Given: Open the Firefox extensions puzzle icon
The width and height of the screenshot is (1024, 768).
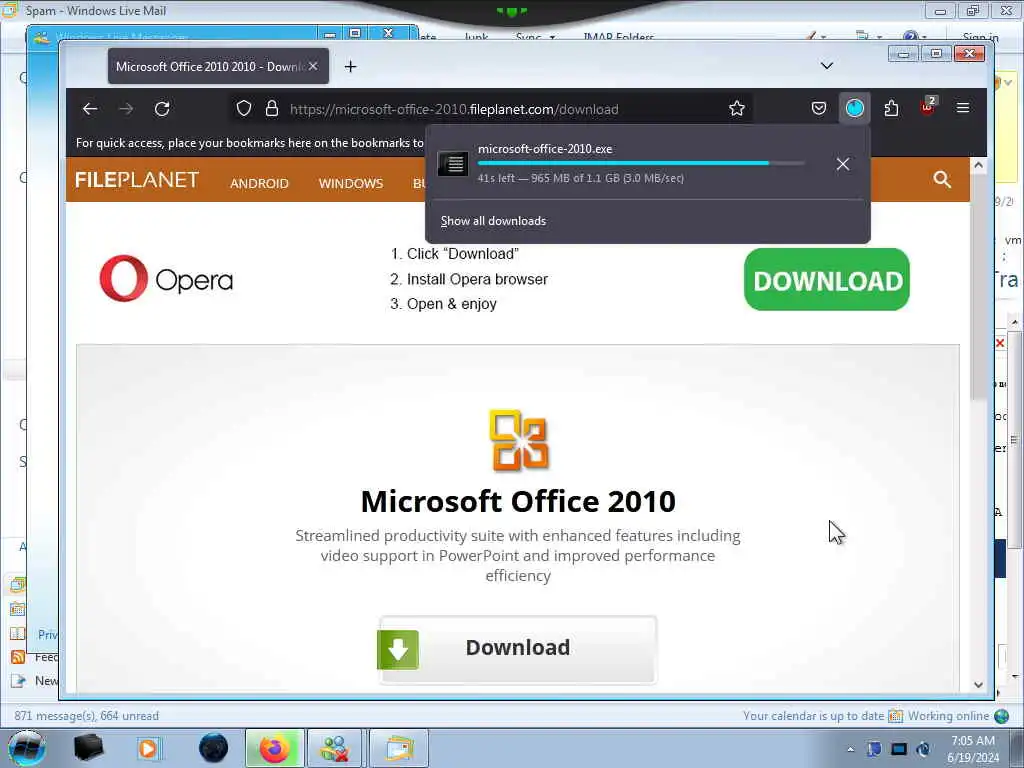Looking at the screenshot, I should [891, 108].
